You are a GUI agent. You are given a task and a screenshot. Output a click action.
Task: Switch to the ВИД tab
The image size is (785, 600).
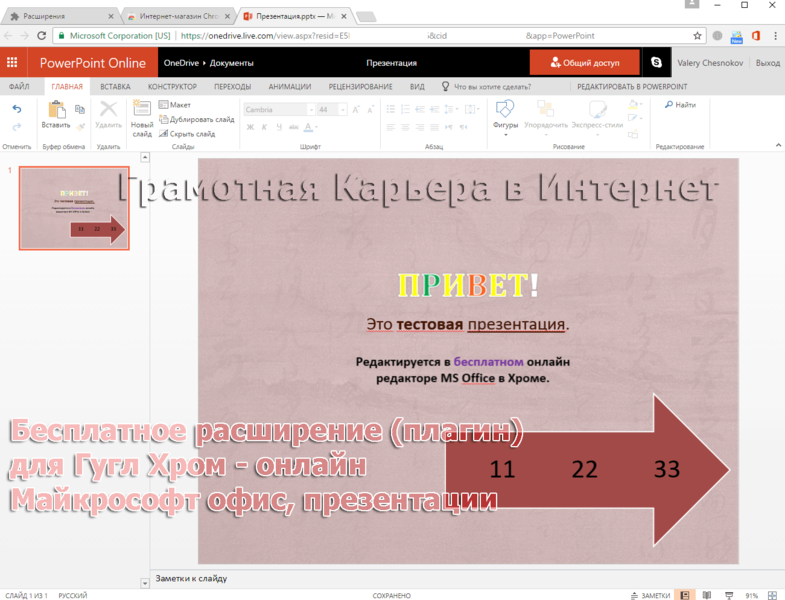point(417,87)
